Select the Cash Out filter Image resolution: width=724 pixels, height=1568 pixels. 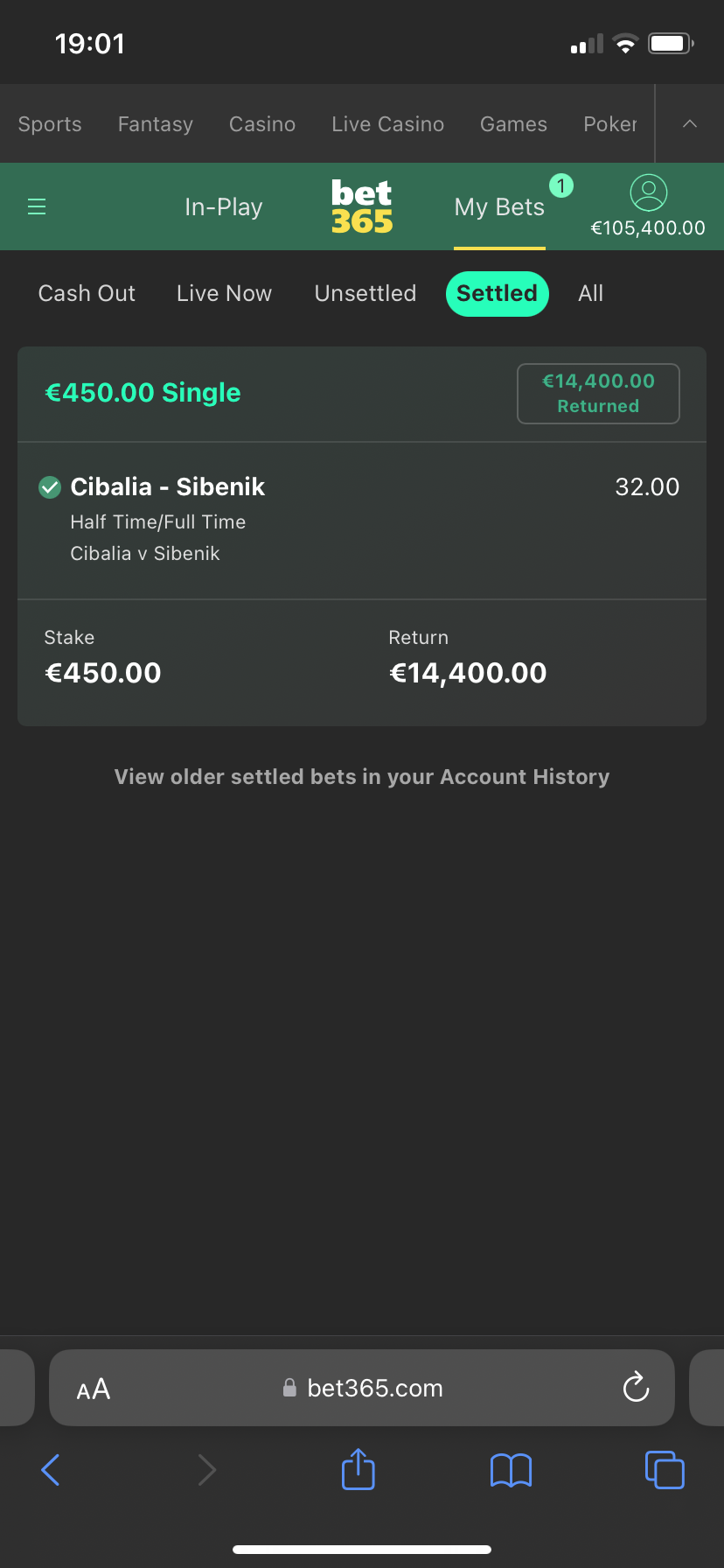click(x=87, y=293)
